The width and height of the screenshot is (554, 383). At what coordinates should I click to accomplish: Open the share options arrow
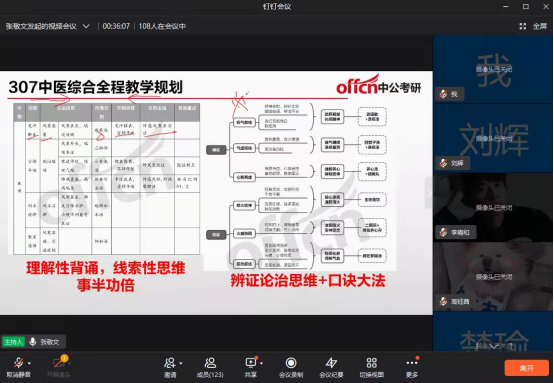[x=262, y=363]
